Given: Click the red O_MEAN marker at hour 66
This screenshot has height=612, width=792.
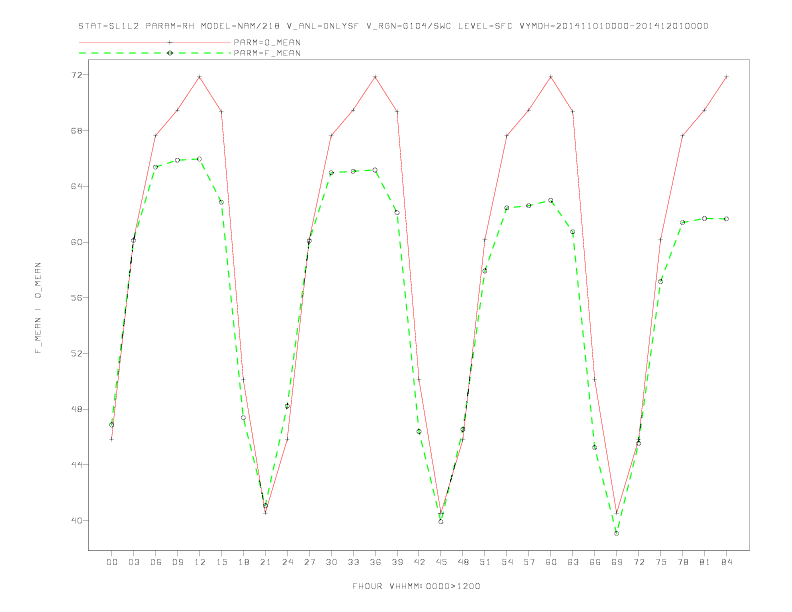Looking at the screenshot, I should pos(595,379).
